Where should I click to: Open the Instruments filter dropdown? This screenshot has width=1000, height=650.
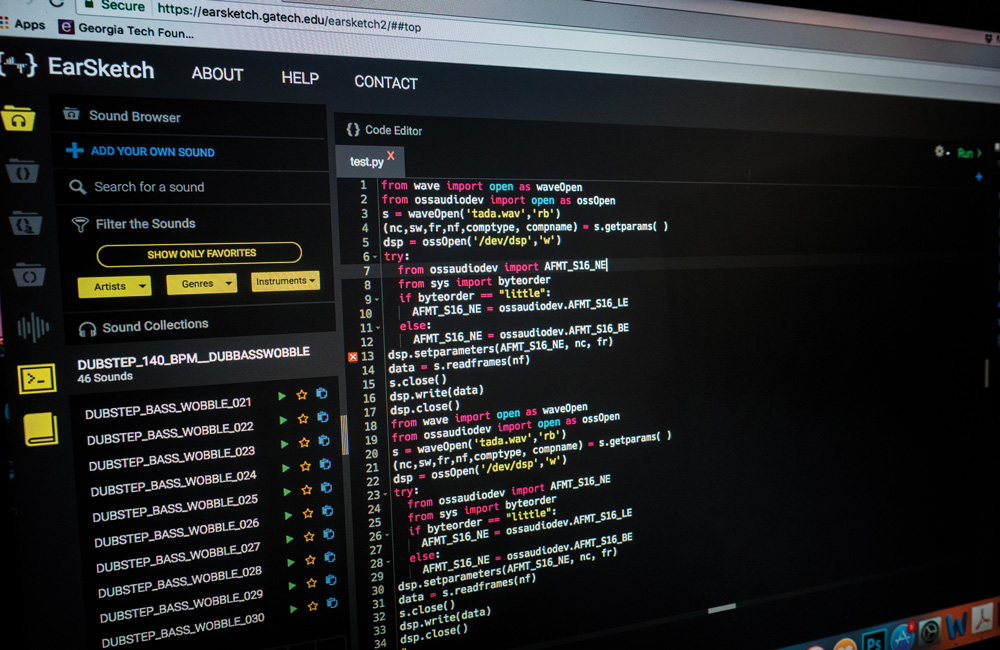[x=285, y=281]
